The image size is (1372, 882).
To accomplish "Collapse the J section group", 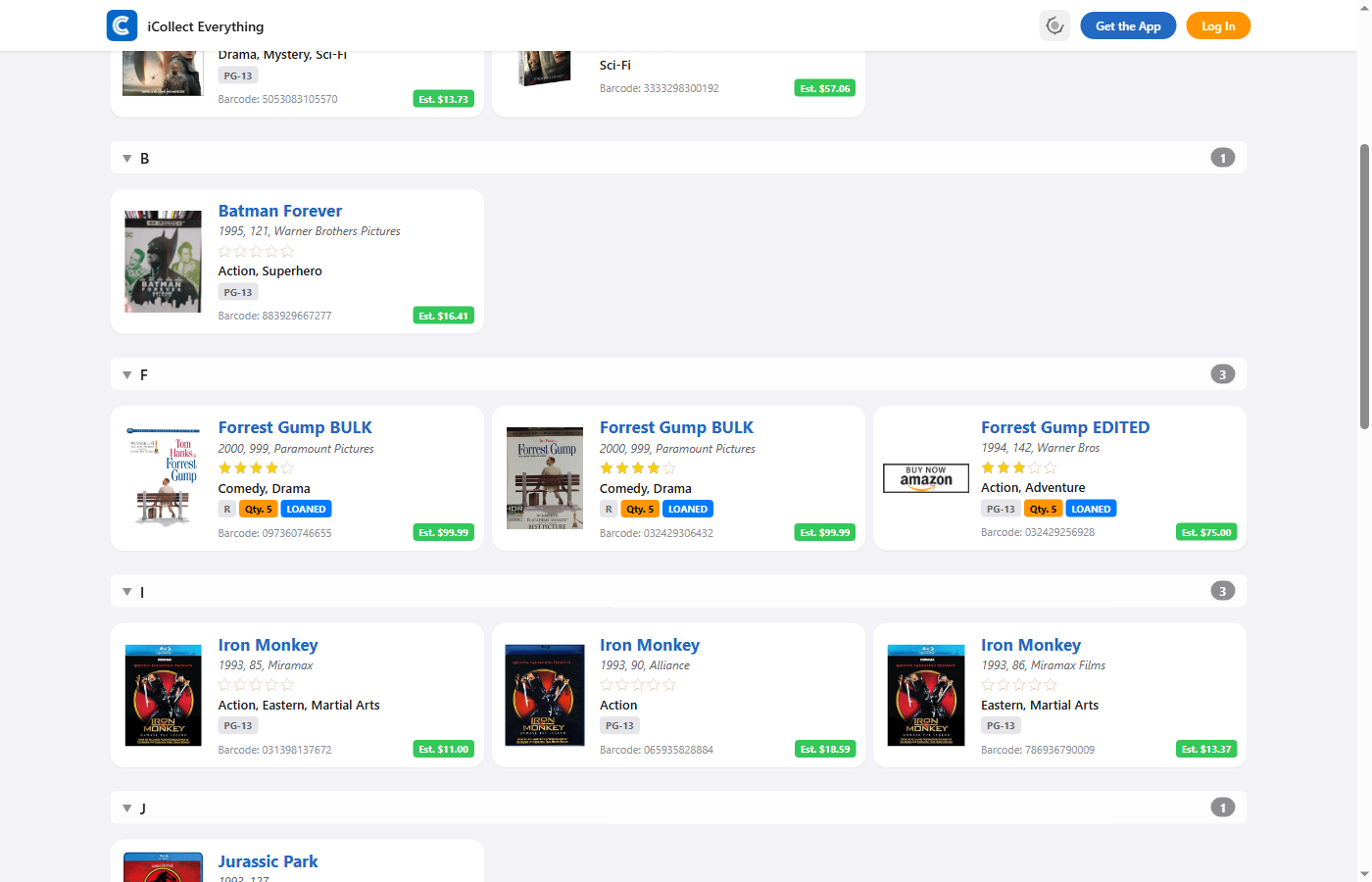I will pyautogui.click(x=127, y=808).
